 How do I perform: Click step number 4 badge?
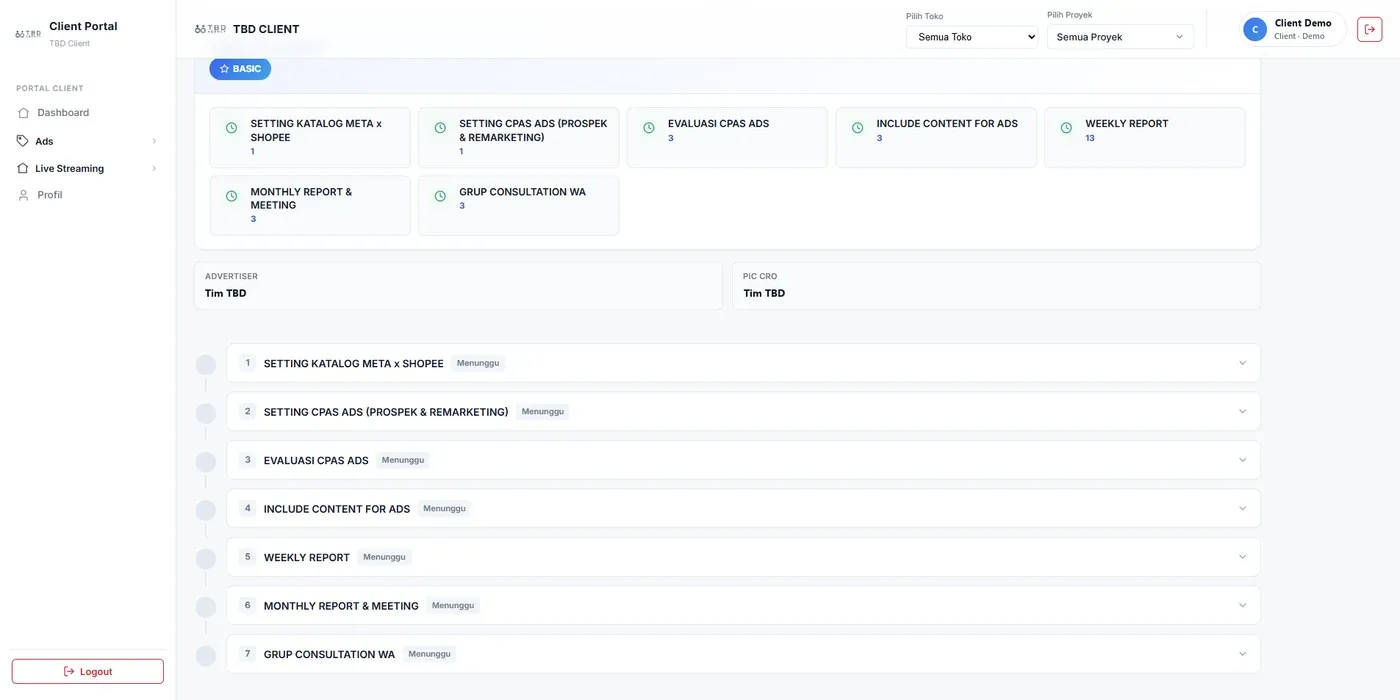pos(248,508)
